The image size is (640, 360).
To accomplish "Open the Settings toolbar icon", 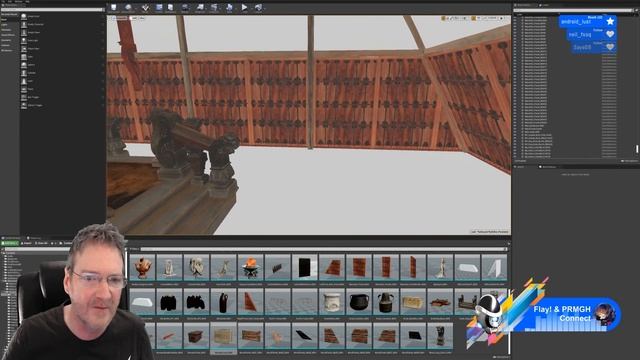I will tap(185, 8).
